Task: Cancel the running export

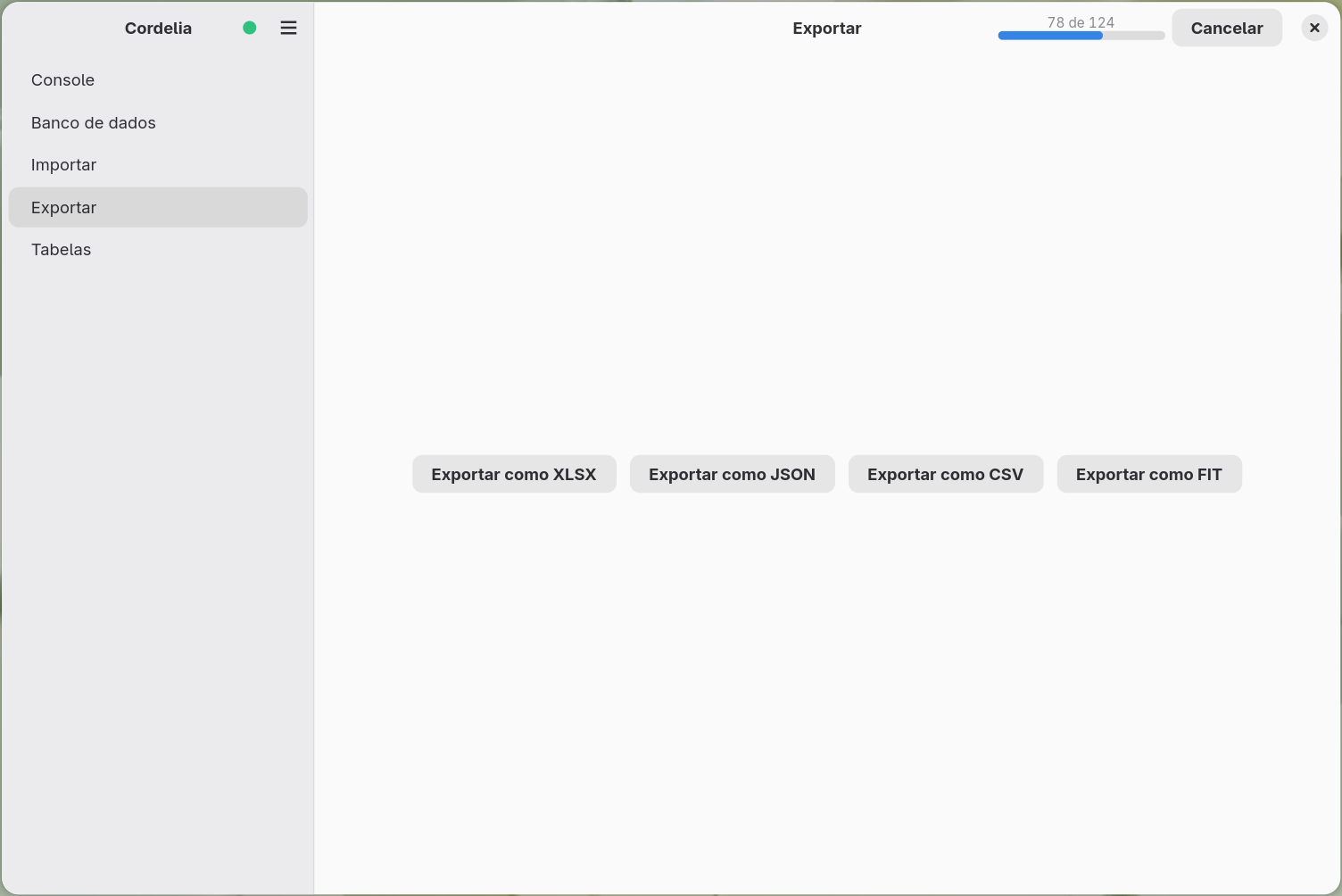Action: (1227, 28)
